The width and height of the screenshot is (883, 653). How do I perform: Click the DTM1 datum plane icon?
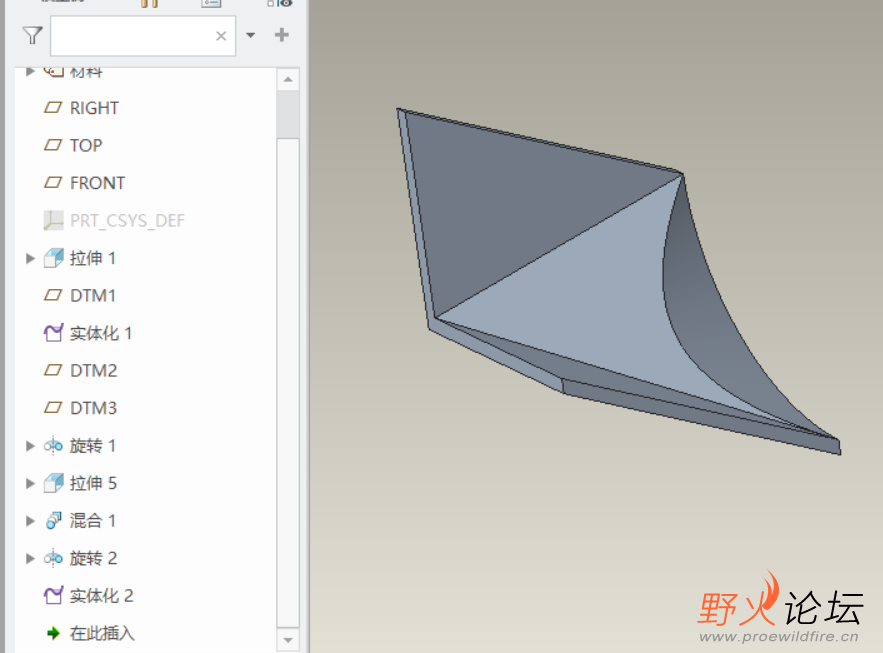click(x=53, y=296)
